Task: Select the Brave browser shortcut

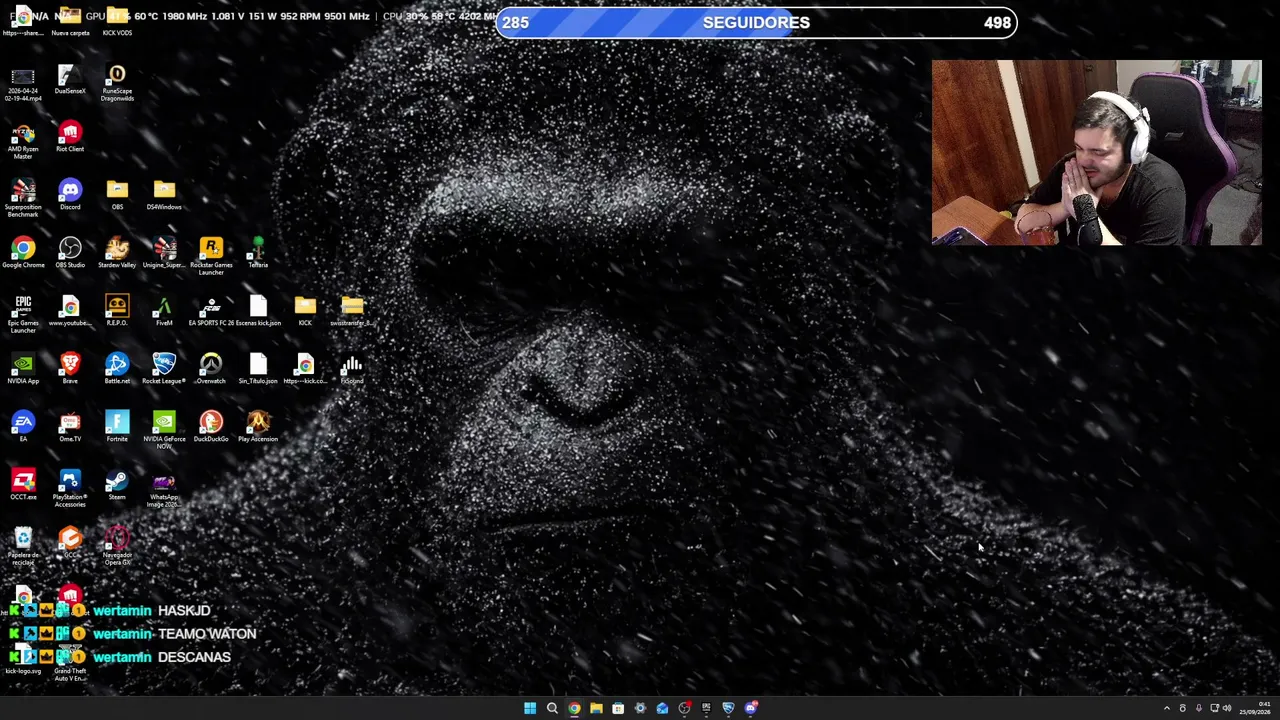Action: click(70, 368)
